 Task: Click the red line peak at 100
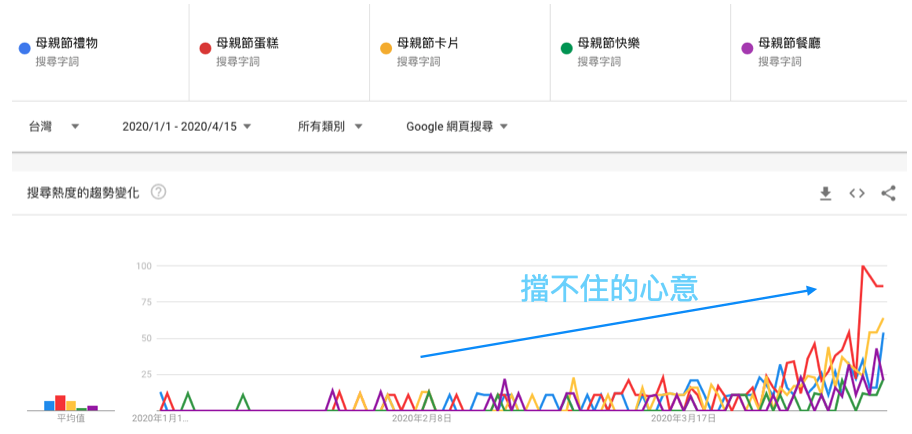[862, 267]
